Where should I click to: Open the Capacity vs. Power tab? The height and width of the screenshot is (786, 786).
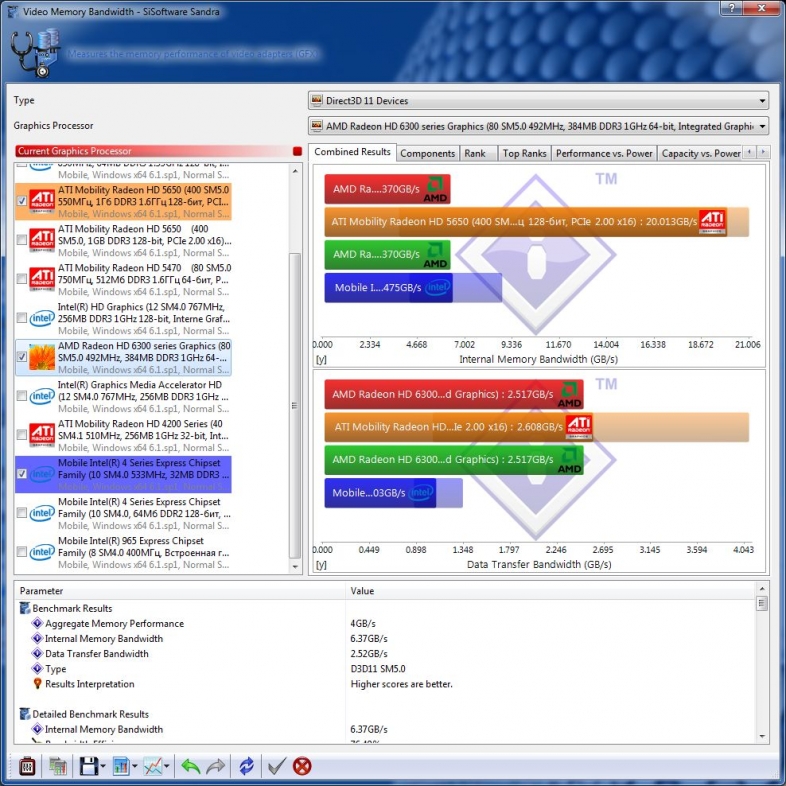click(x=701, y=153)
